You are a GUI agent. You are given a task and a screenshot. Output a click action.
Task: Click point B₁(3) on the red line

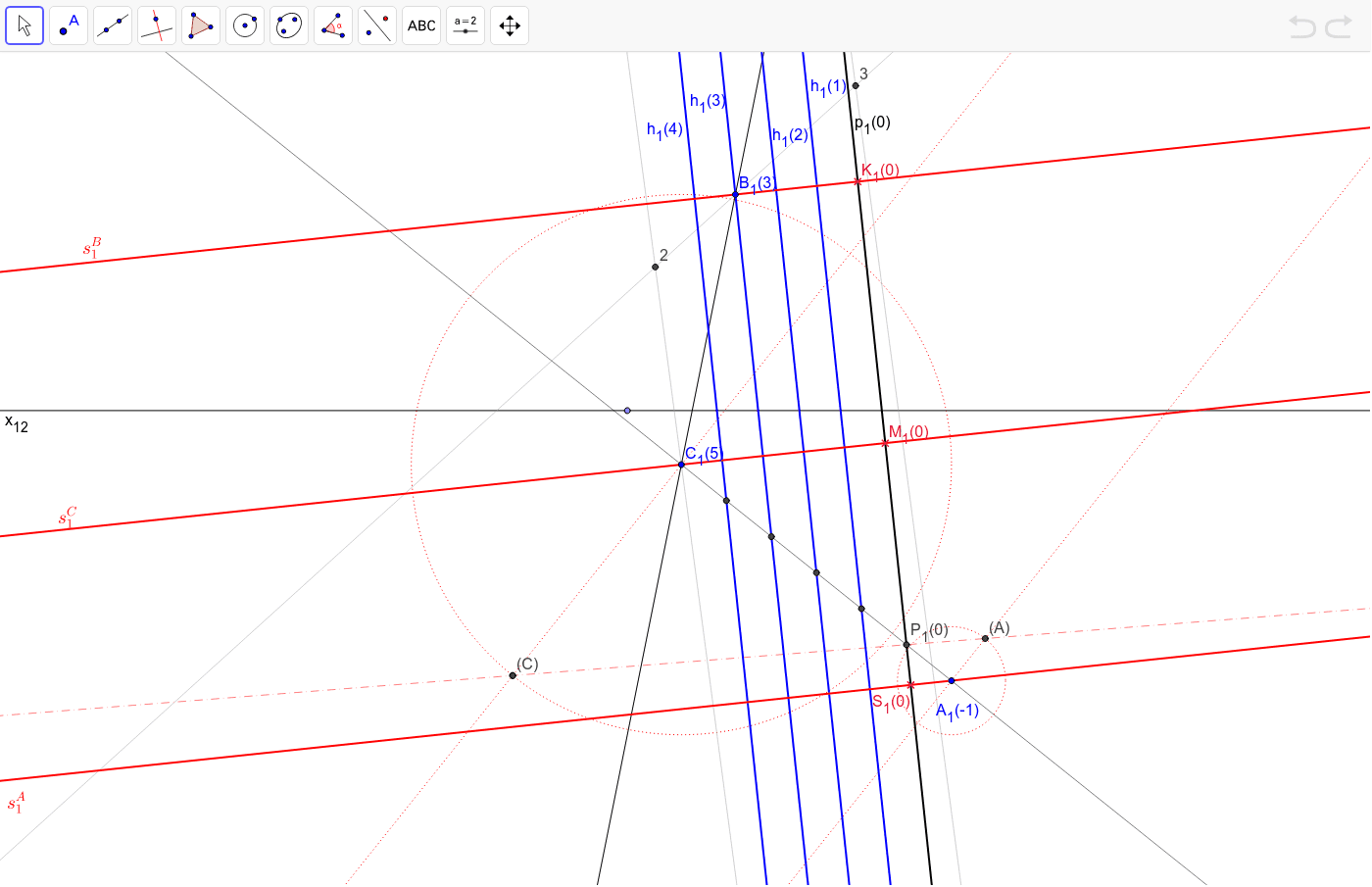735,195
